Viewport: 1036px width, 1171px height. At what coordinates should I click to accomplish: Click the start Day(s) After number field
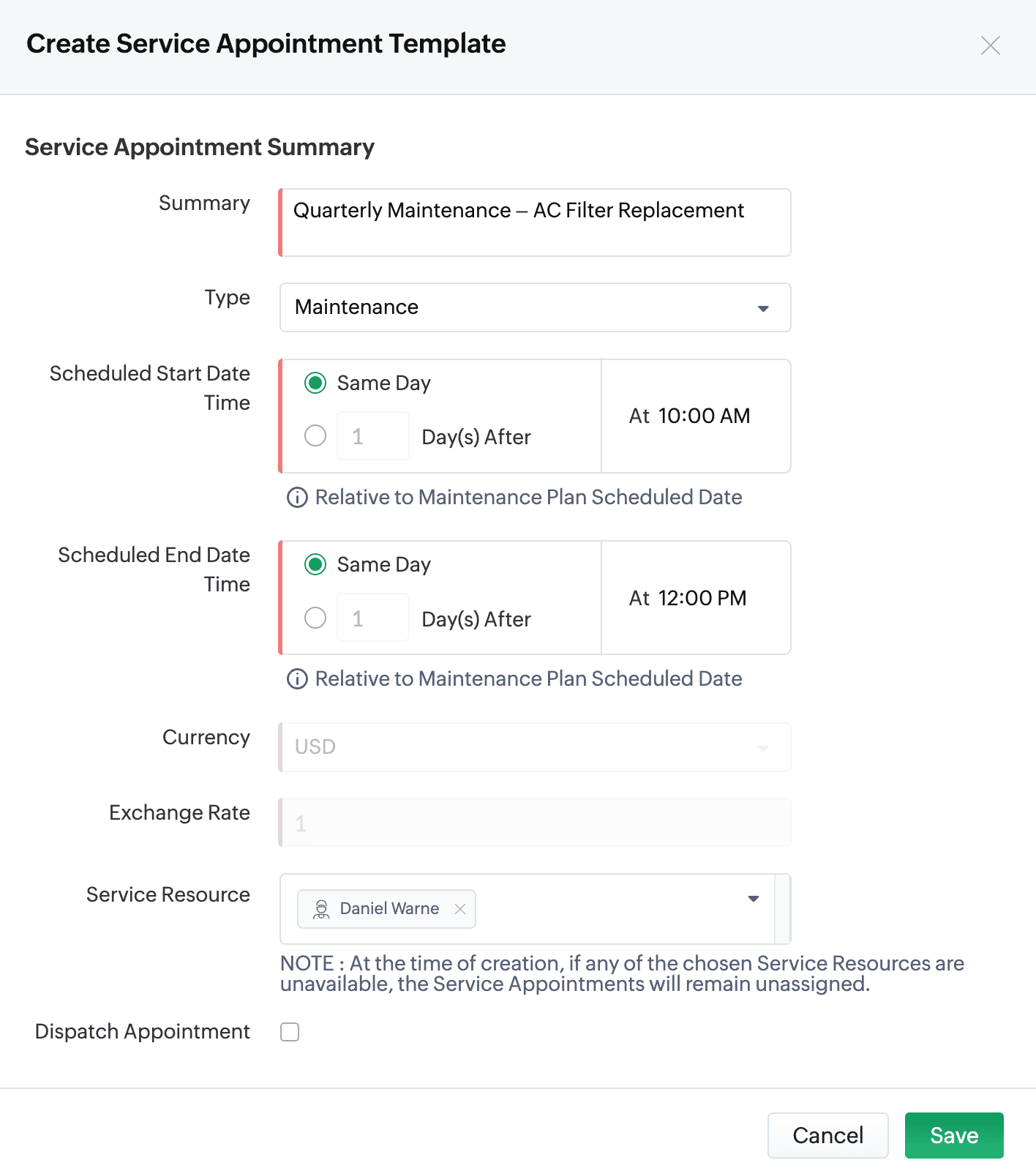click(x=372, y=436)
